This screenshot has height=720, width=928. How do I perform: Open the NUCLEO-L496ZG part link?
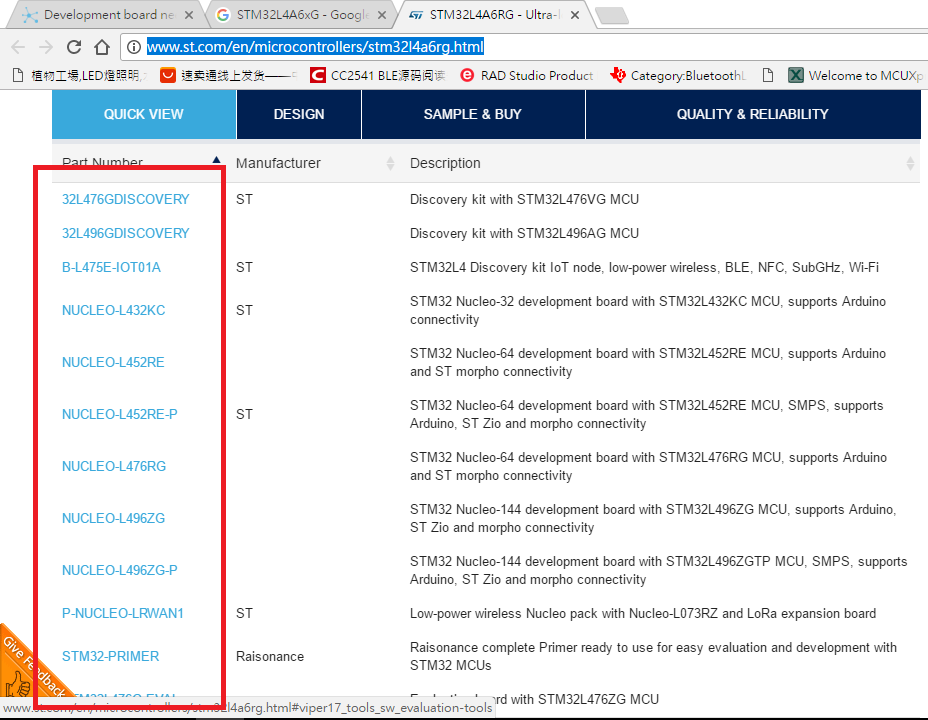pyautogui.click(x=114, y=519)
